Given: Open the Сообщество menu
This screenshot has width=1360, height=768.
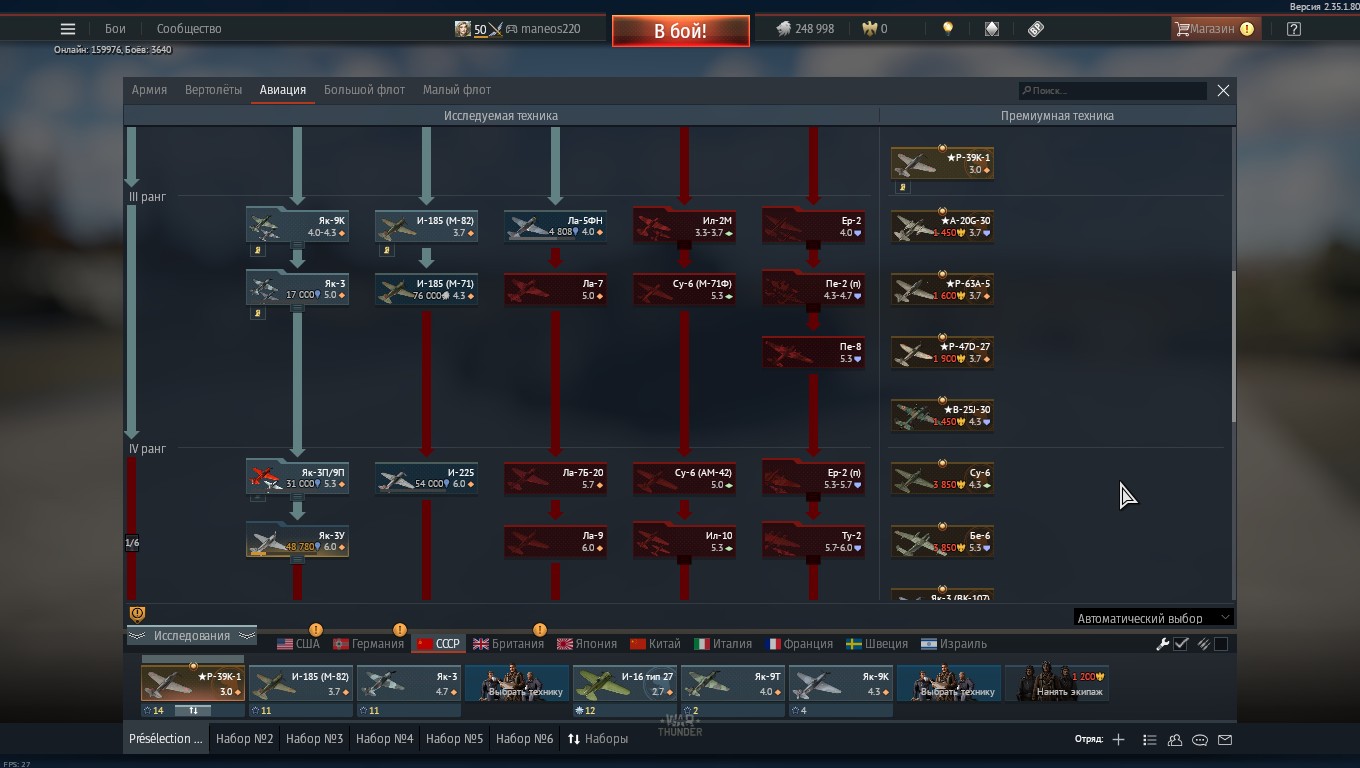Looking at the screenshot, I should 189,29.
